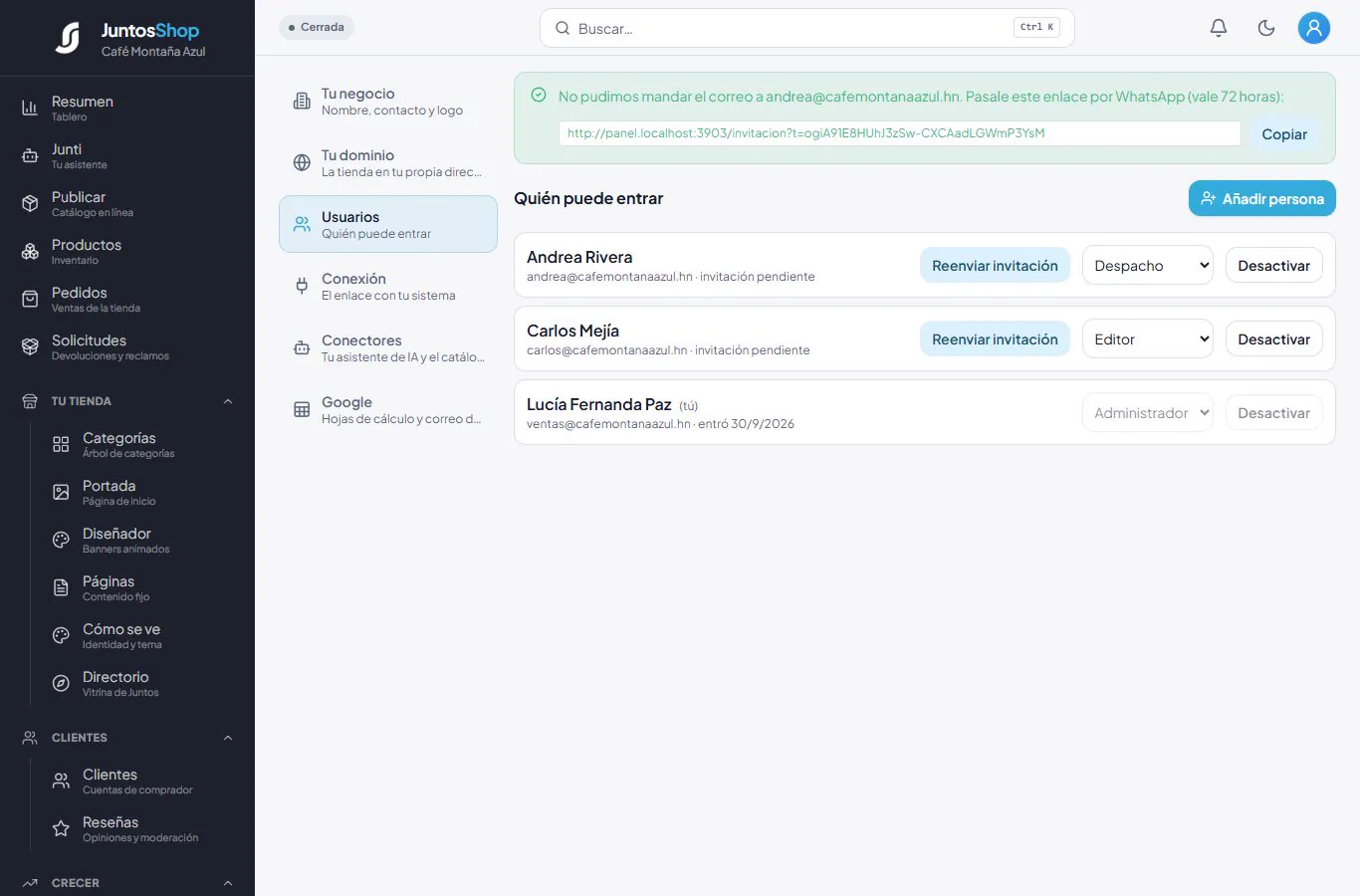The height and width of the screenshot is (896, 1360).
Task: Click the Diseñador palette icon
Action: click(61, 540)
